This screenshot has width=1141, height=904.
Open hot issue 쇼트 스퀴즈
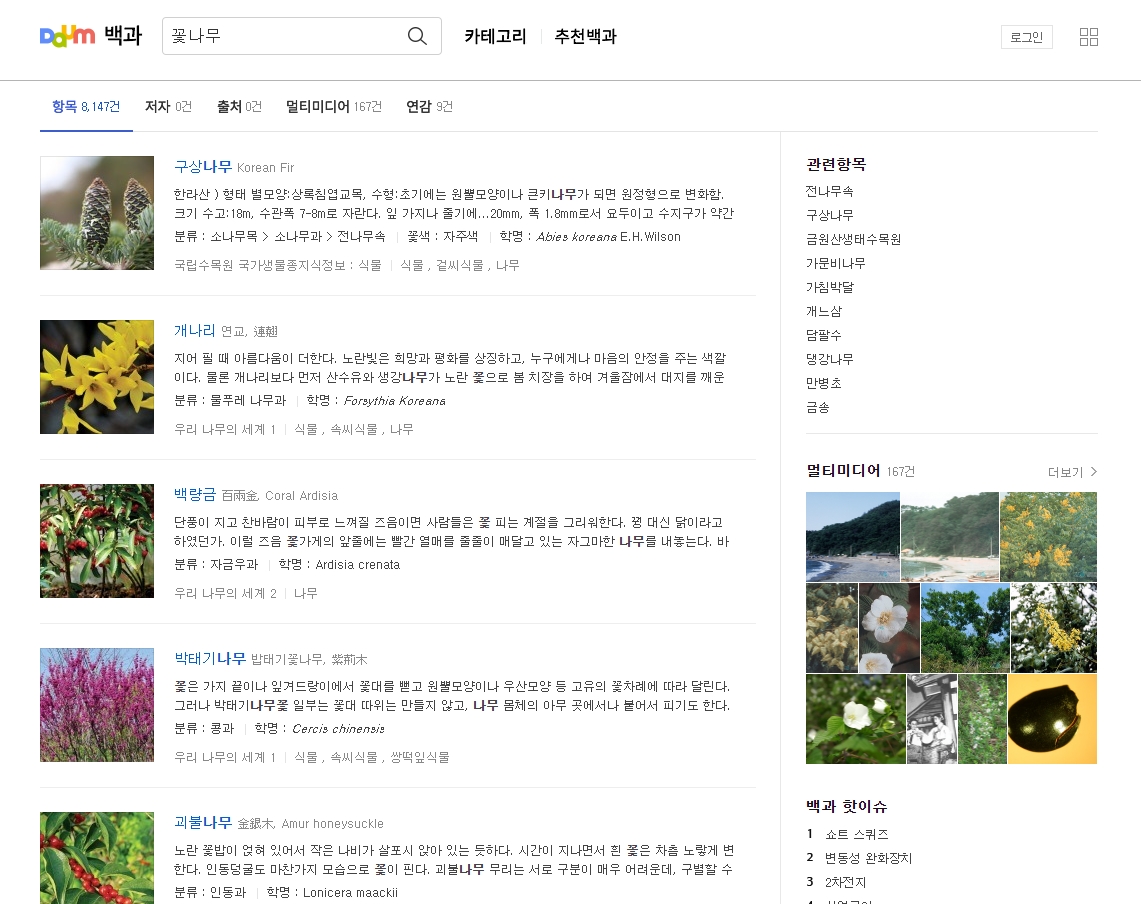coord(856,834)
